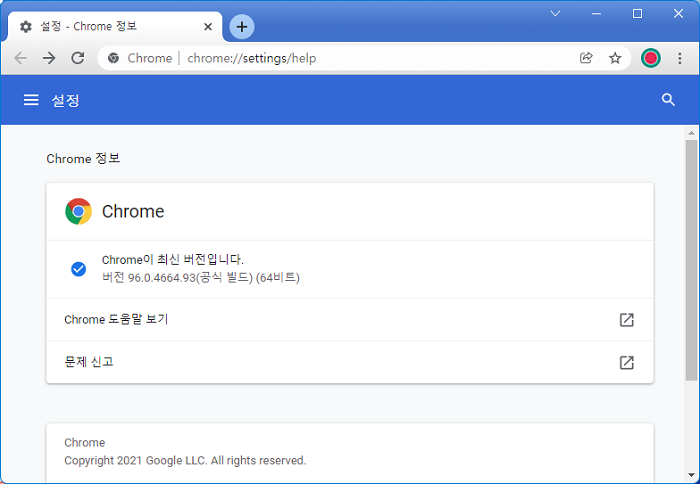The height and width of the screenshot is (484, 700).
Task: Open 문제 신고 row
Action: pyautogui.click(x=350, y=362)
